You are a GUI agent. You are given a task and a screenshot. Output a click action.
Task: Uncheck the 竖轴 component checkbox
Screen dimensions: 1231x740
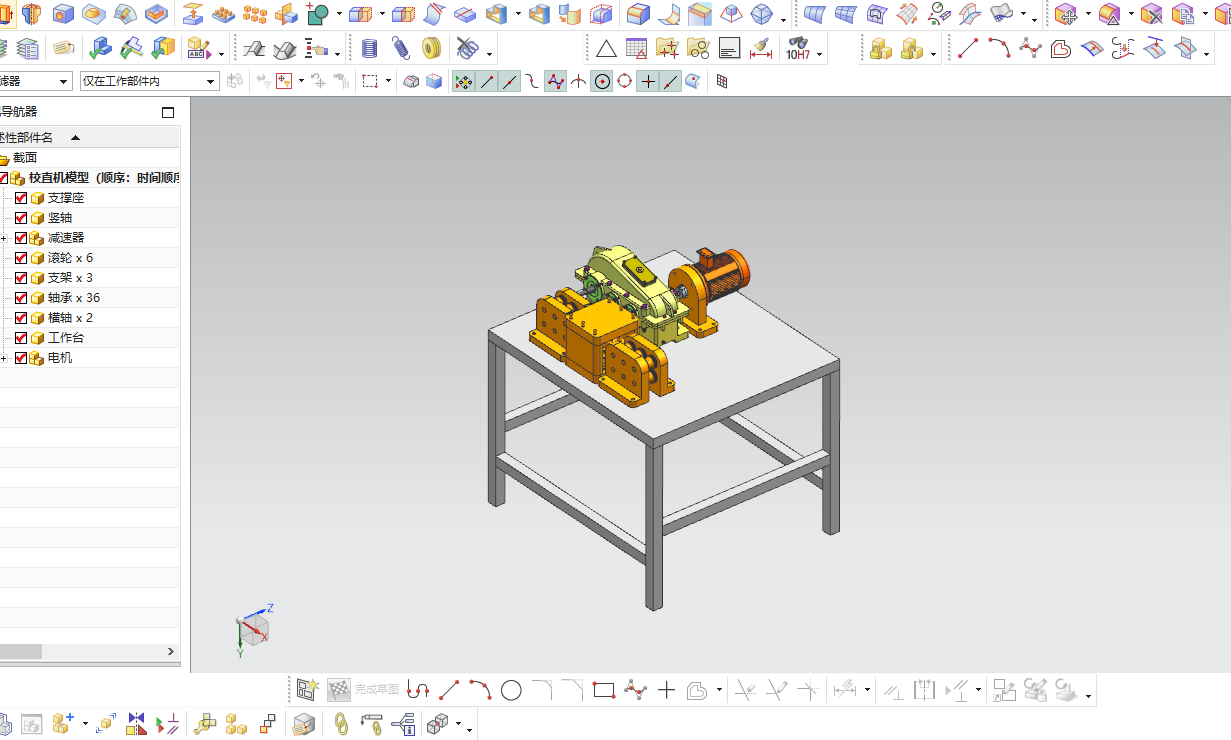coord(21,218)
